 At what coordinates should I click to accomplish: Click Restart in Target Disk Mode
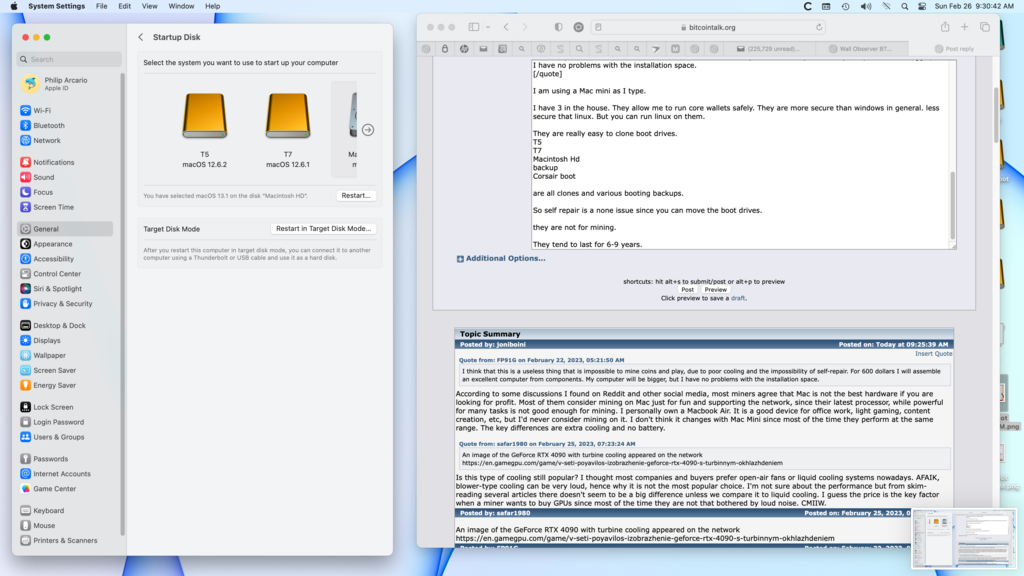coord(323,229)
